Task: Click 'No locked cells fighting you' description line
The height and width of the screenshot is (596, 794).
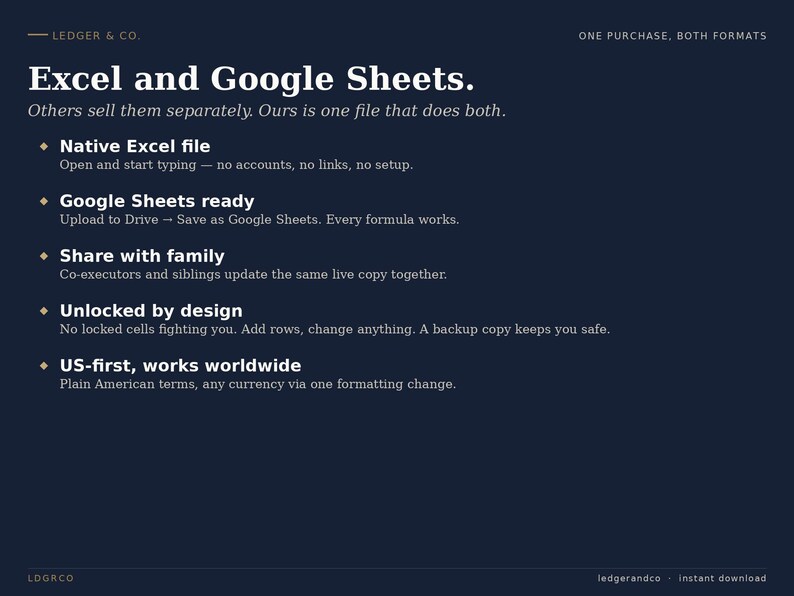Action: tap(335, 329)
